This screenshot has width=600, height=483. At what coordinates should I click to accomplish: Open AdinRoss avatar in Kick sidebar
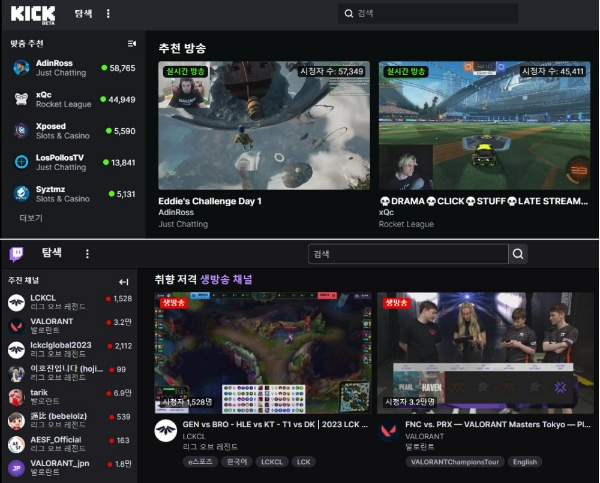pos(21,68)
